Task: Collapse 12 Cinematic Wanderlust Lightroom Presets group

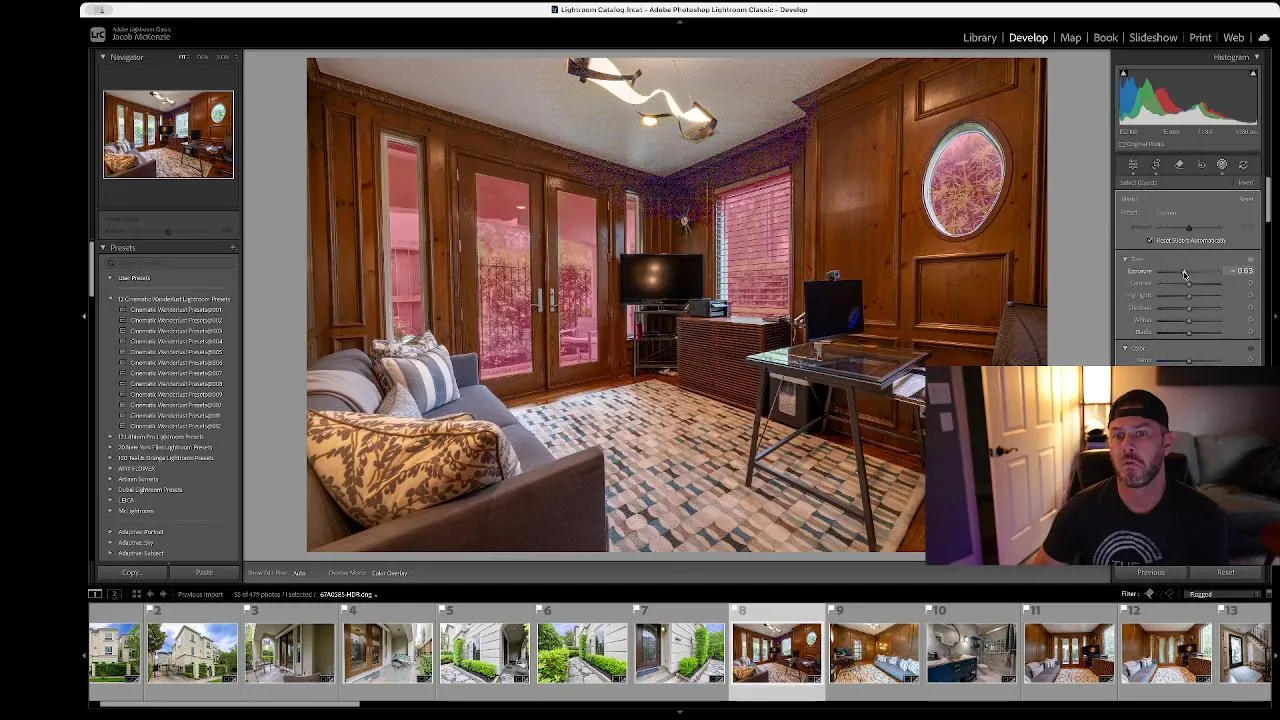Action: click(x=111, y=299)
